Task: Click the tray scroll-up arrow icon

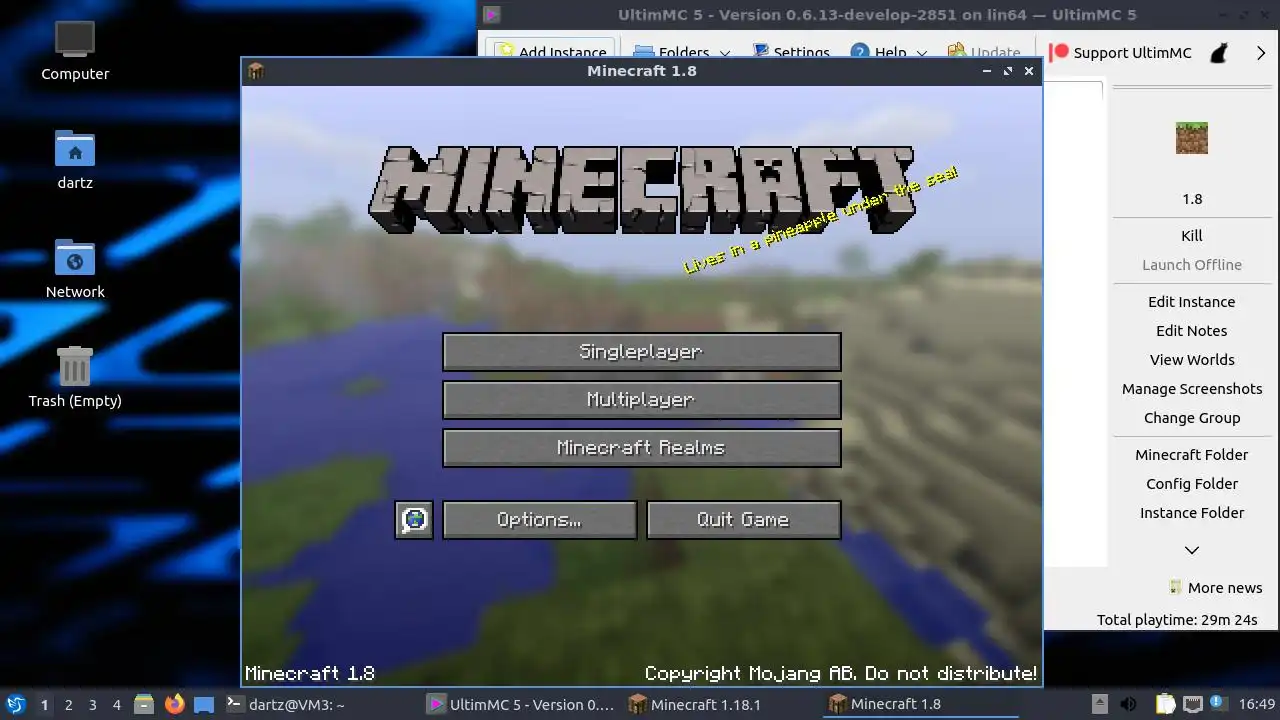Action: [1099, 704]
